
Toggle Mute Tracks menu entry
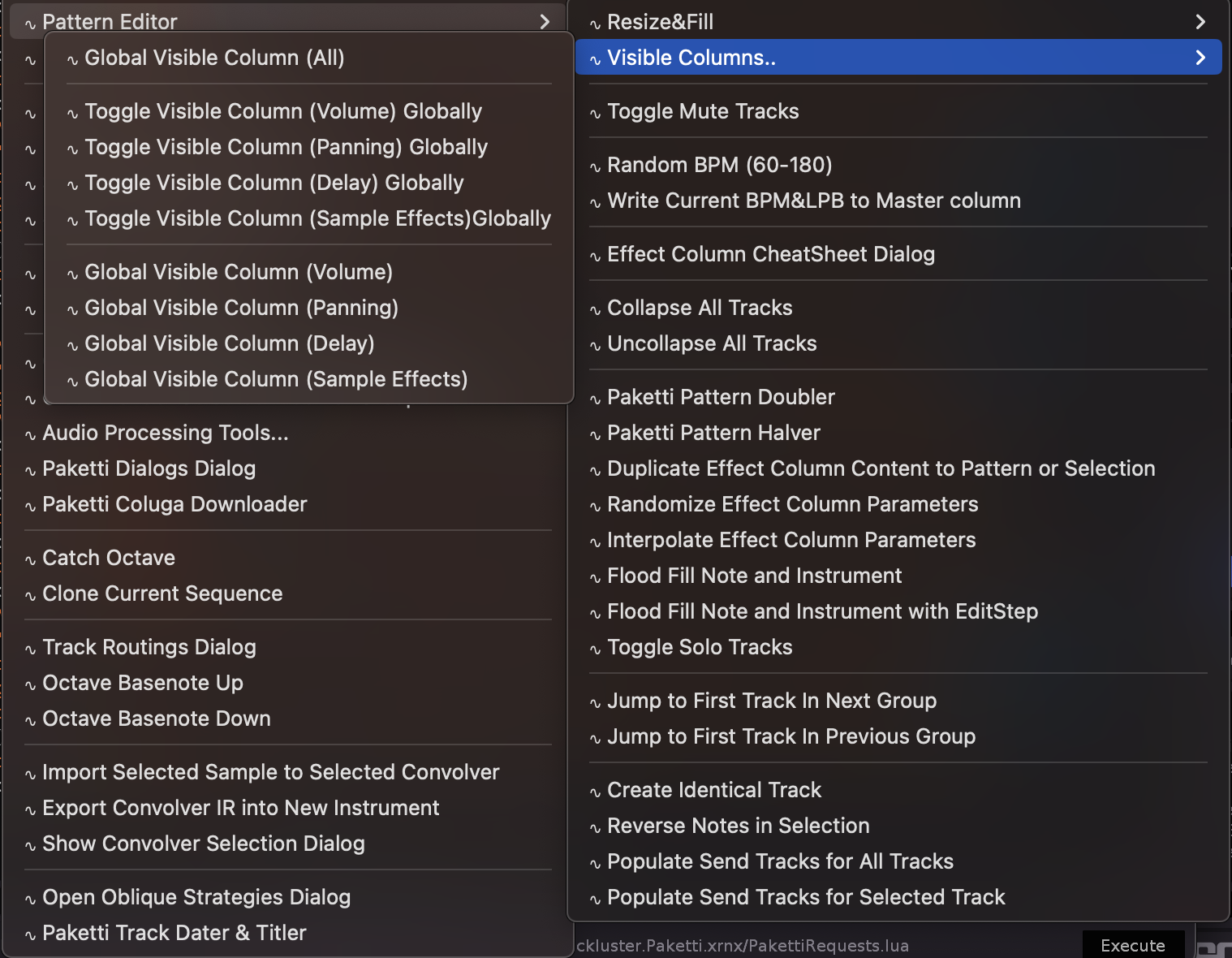(703, 111)
